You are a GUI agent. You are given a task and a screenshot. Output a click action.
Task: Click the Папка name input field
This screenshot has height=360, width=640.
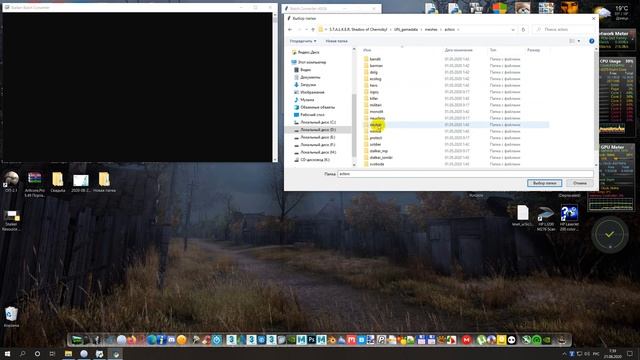(465, 173)
